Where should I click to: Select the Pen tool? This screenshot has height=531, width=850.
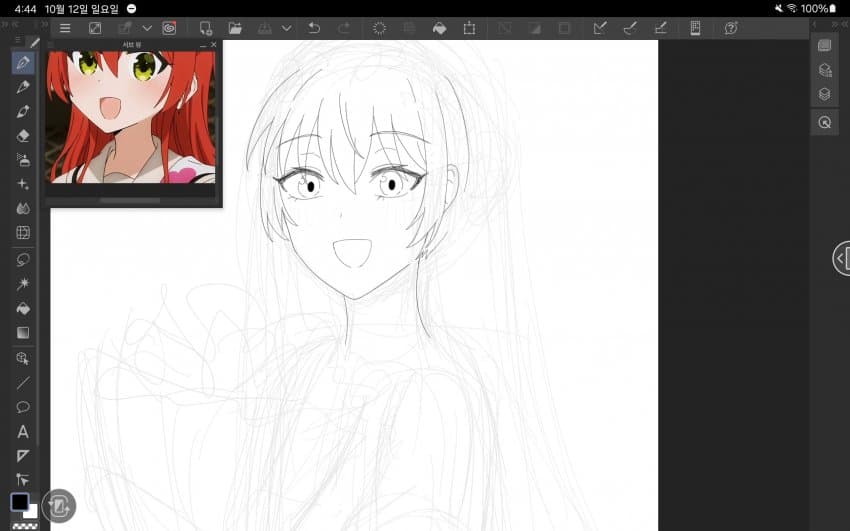tap(24, 63)
